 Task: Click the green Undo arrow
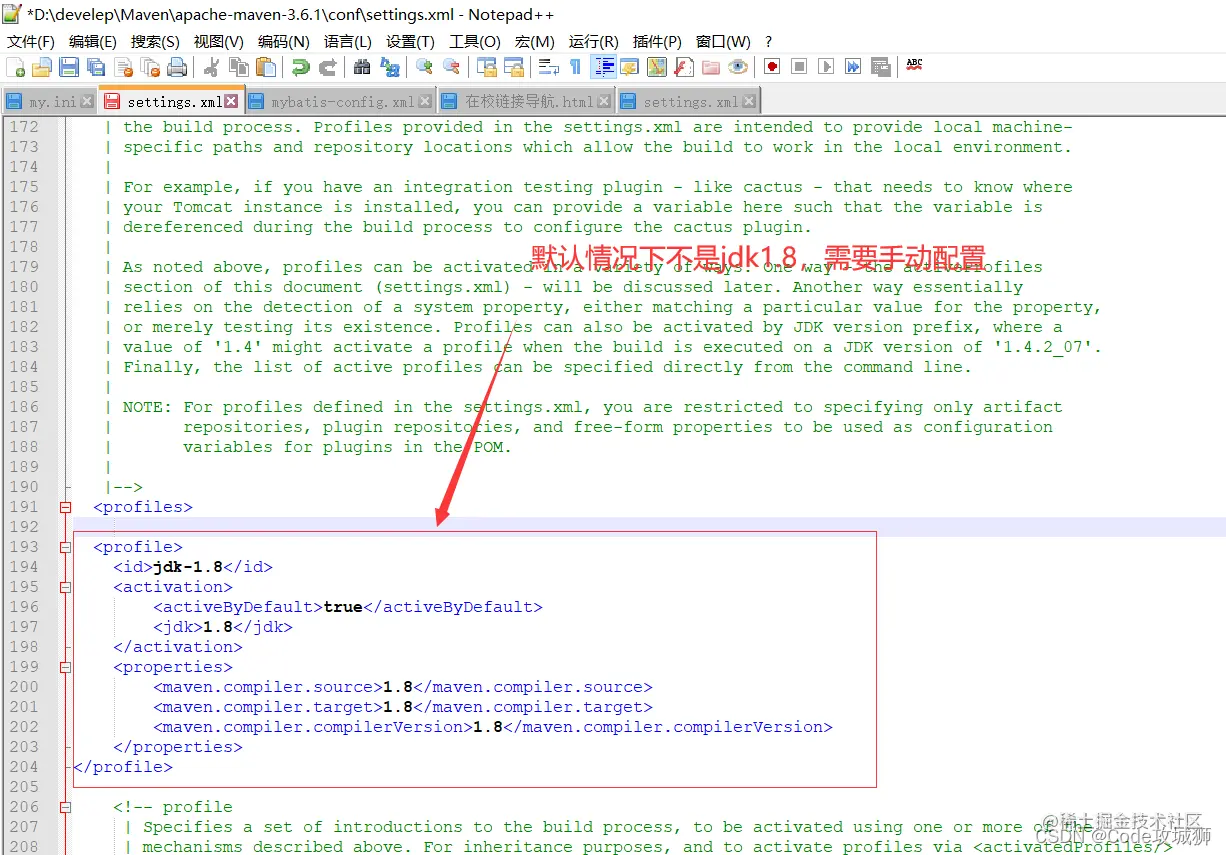300,67
